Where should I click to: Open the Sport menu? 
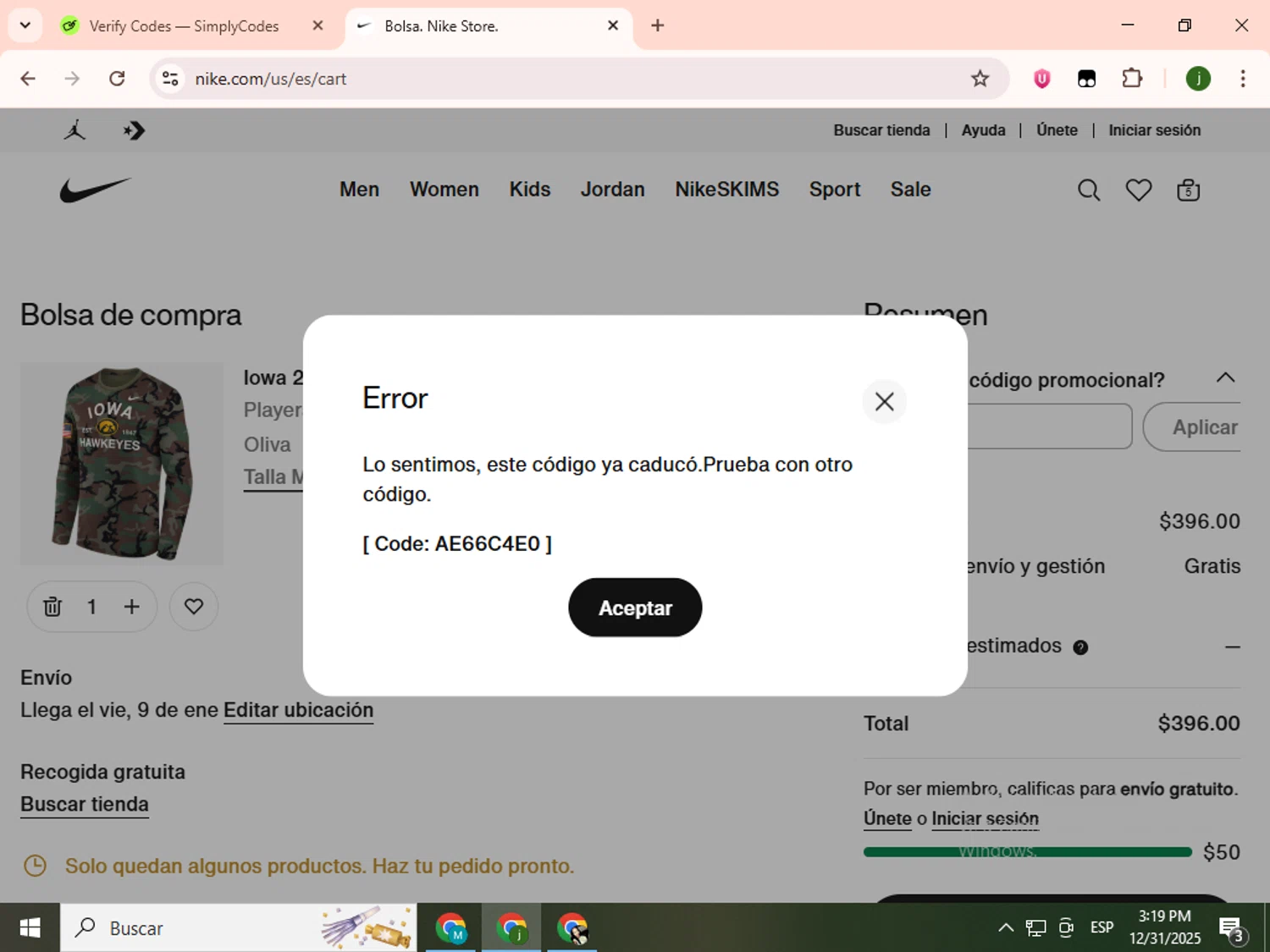point(835,190)
